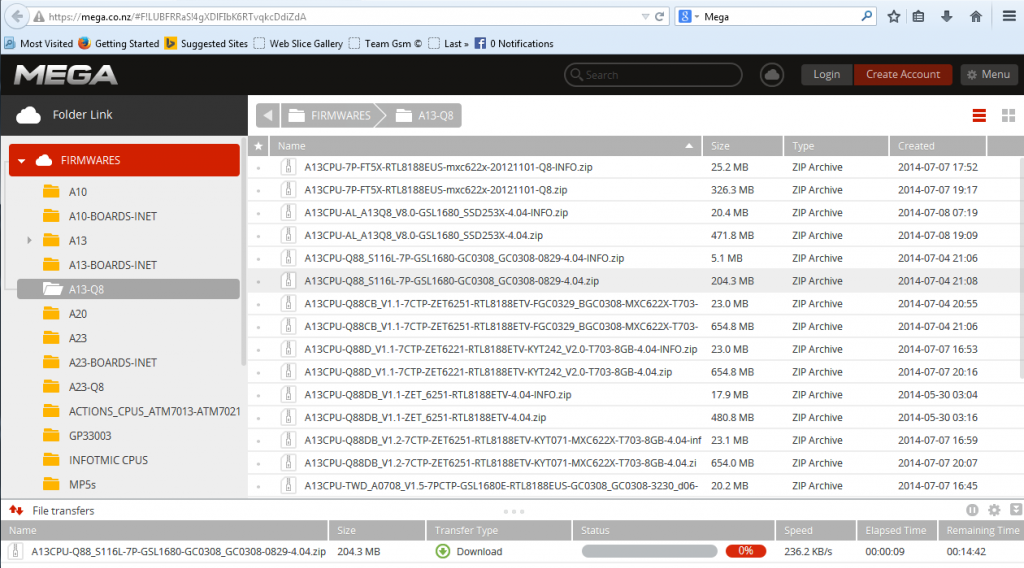Click the download progress bar
This screenshot has height=568, width=1024.
click(x=648, y=551)
